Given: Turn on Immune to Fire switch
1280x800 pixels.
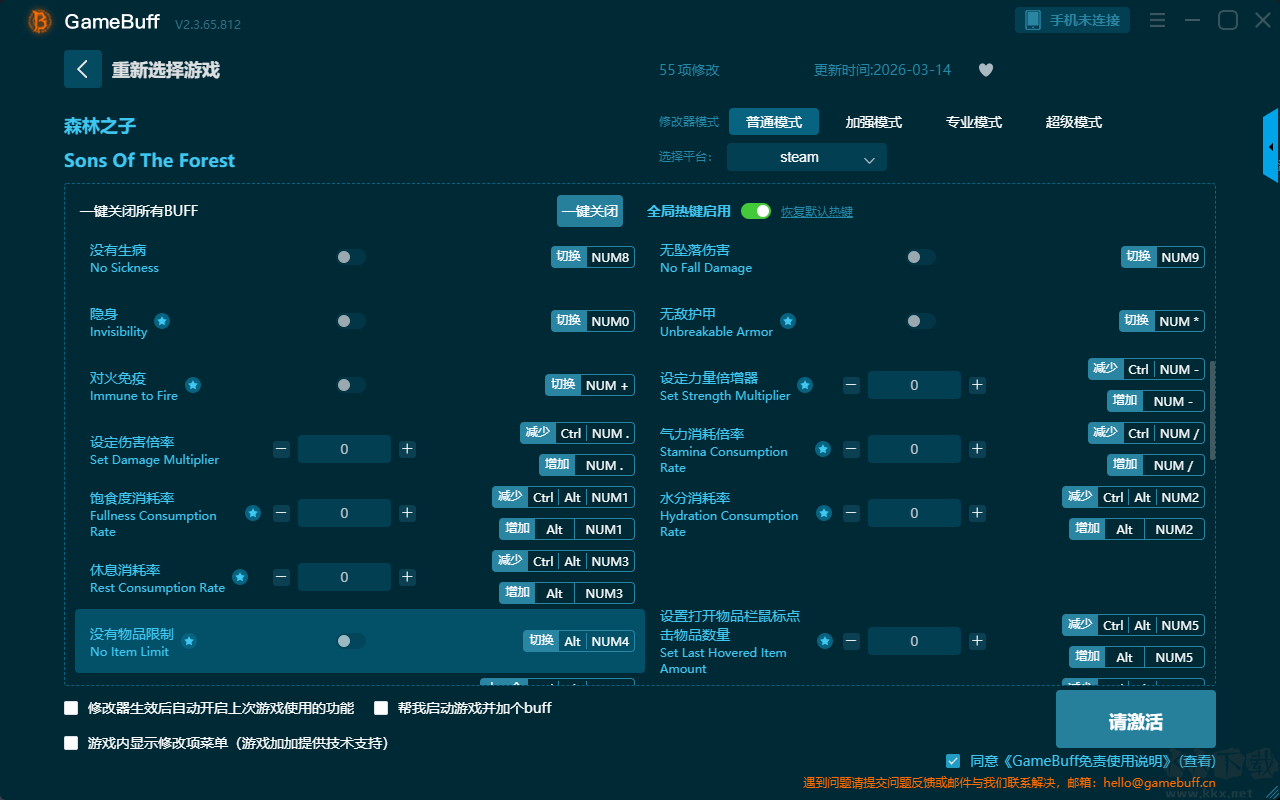Looking at the screenshot, I should (351, 385).
